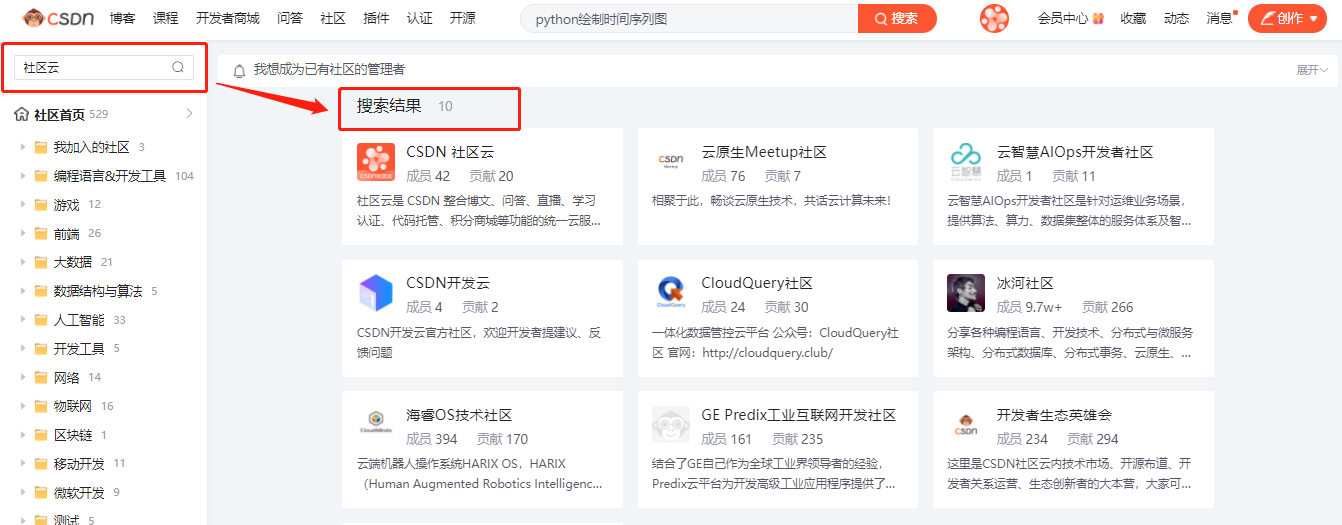Click the top search field with python绘制时间序列图
The width and height of the screenshot is (1342, 525).
coord(689,18)
